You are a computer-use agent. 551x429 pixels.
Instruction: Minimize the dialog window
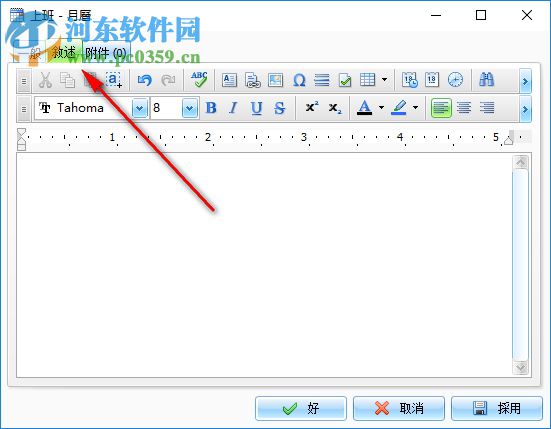(436, 15)
